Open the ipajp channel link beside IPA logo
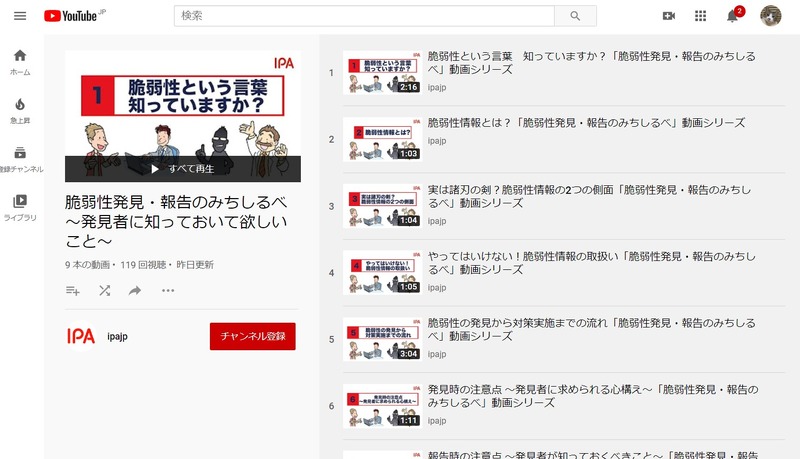 coord(117,336)
